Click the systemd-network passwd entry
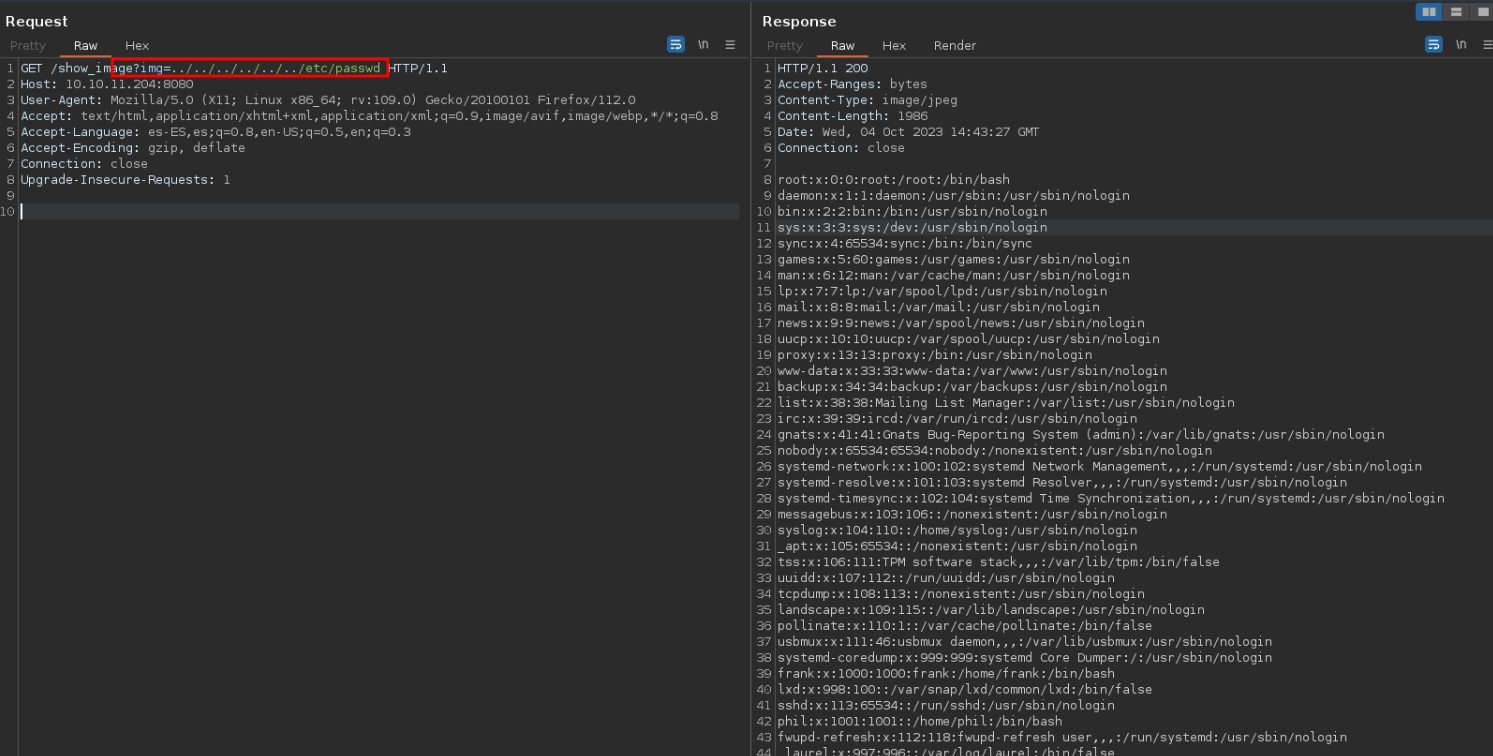Viewport: 1493px width, 756px height. pyautogui.click(x=1100, y=468)
